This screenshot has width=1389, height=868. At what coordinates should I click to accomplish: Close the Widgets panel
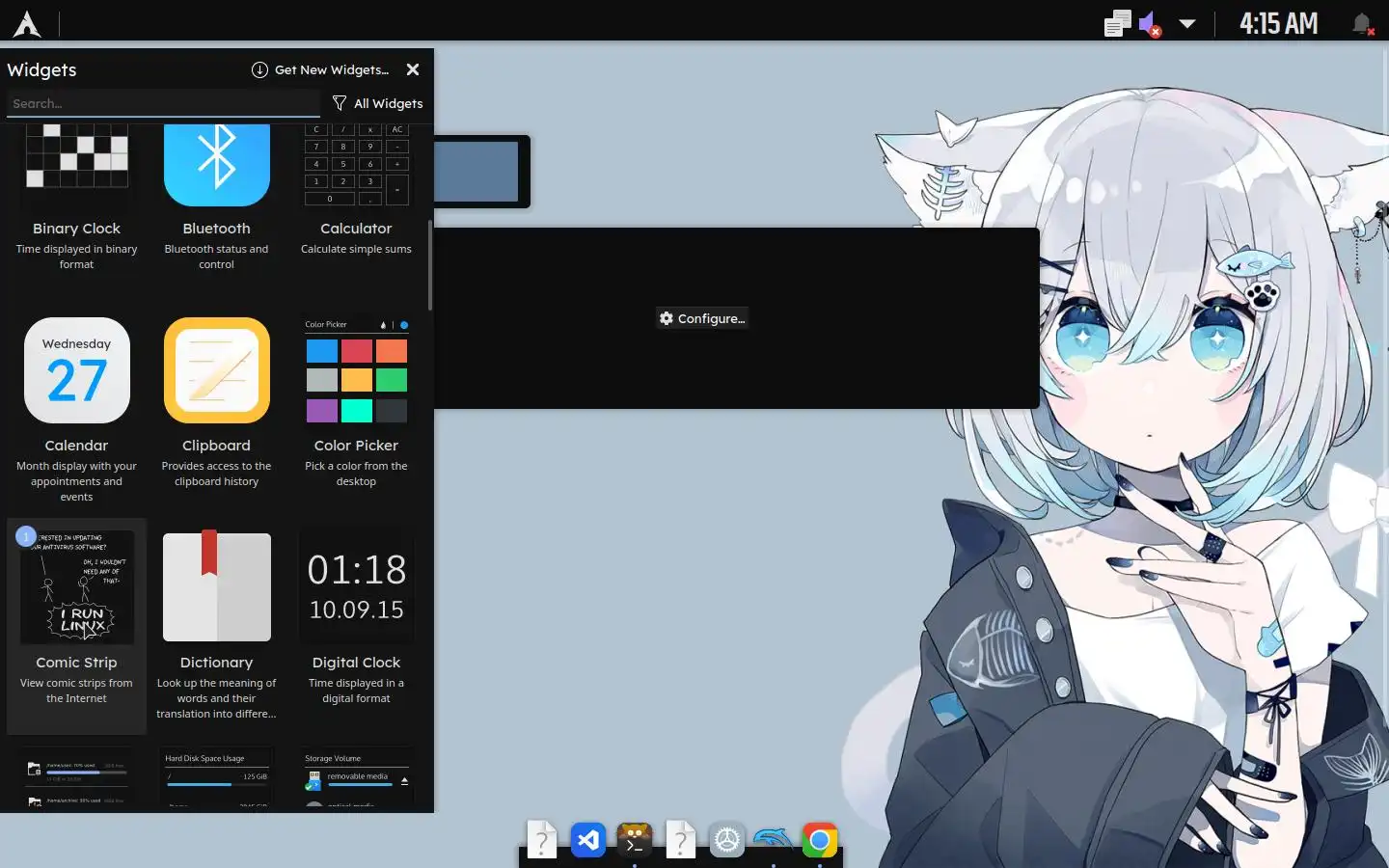[x=413, y=69]
